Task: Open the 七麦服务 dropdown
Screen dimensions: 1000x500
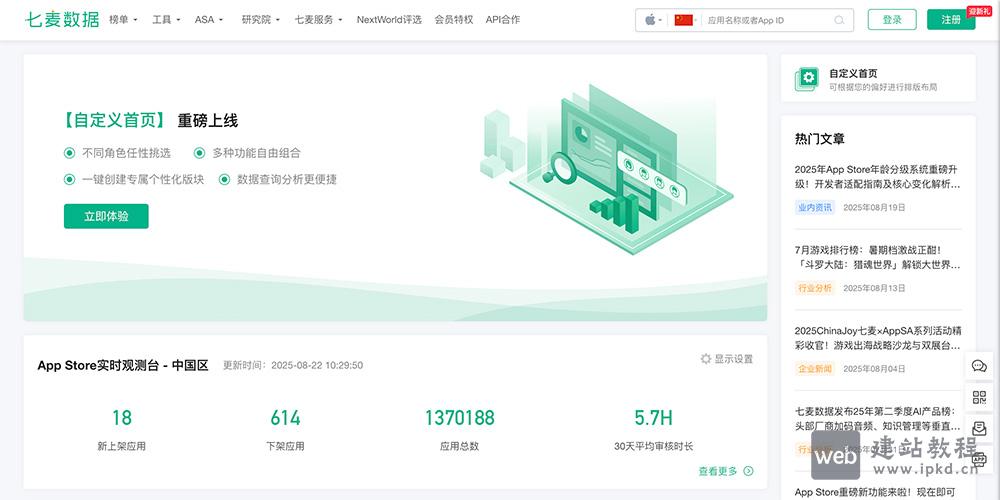Action: click(318, 20)
